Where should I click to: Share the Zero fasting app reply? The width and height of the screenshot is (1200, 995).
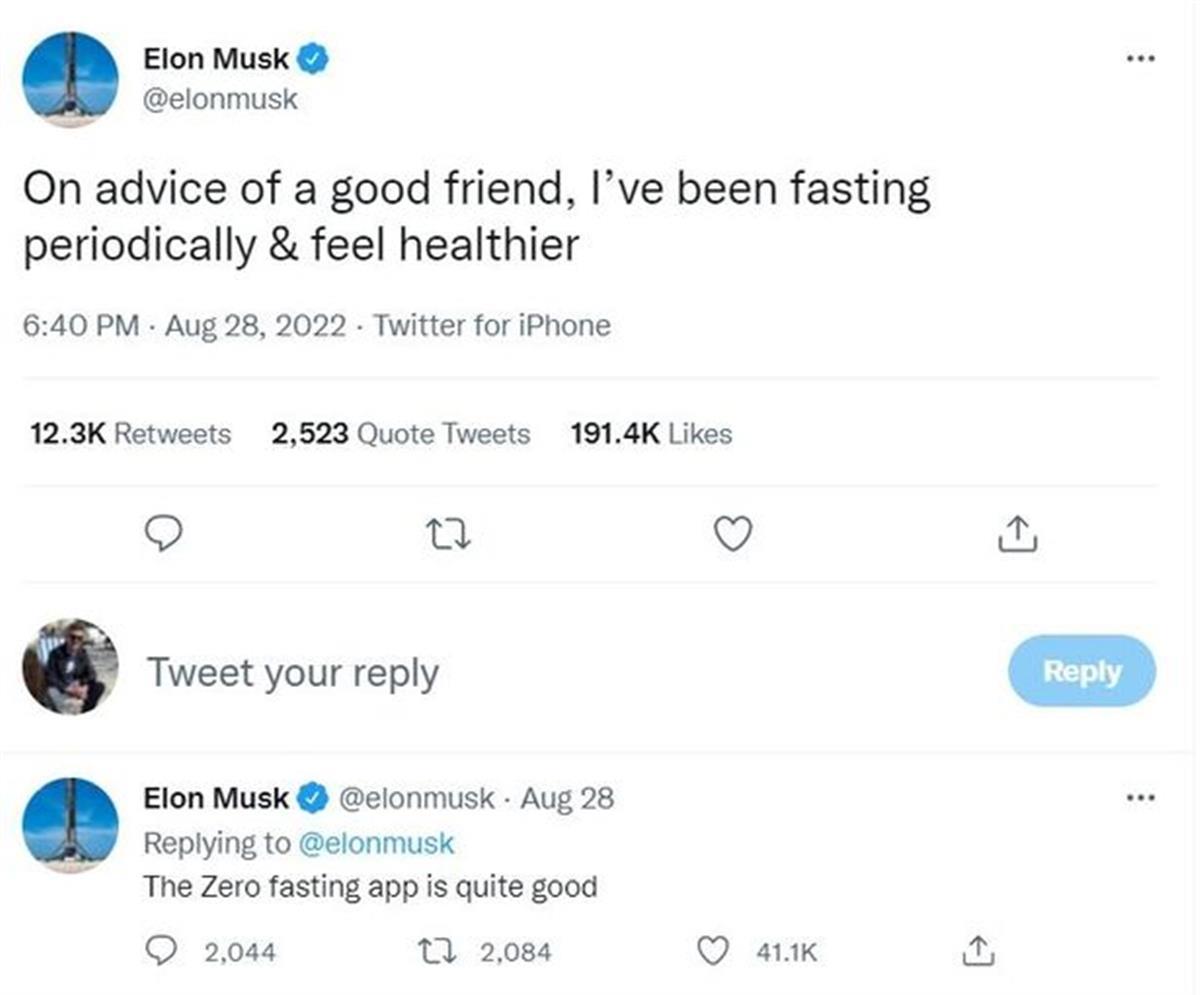point(977,952)
